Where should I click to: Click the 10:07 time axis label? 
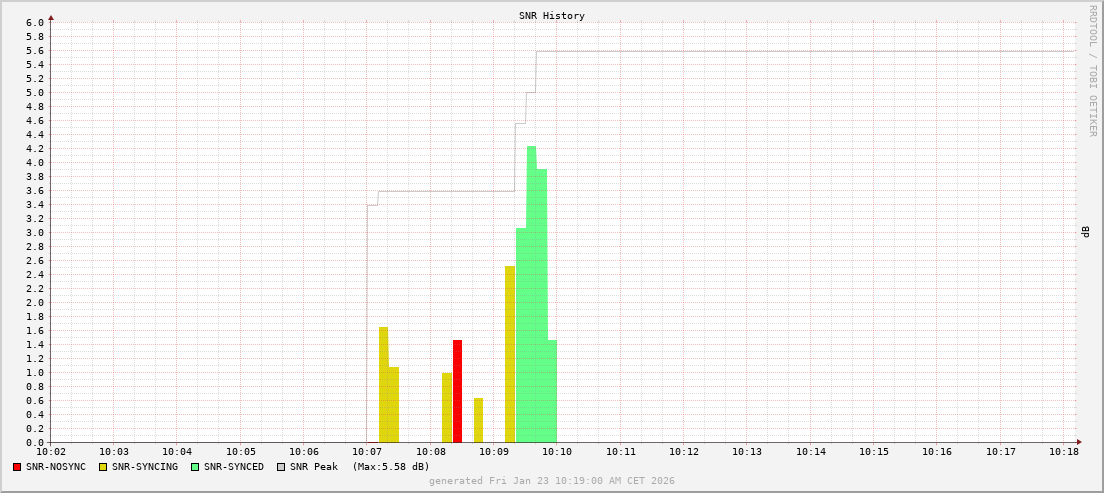[367, 452]
